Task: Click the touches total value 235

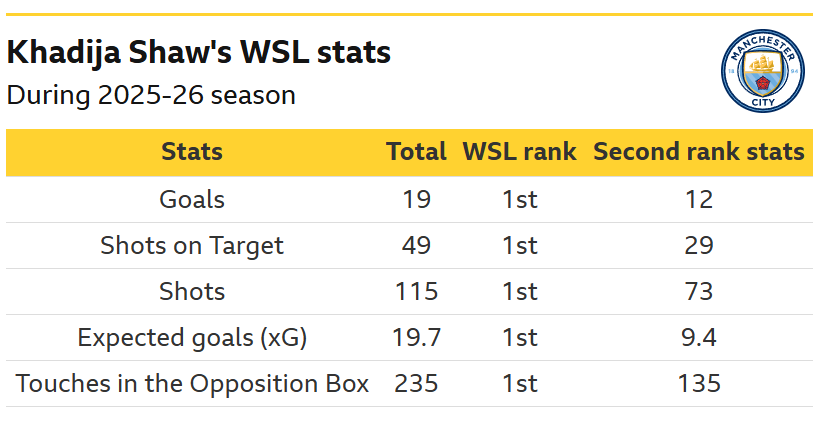Action: coord(416,384)
